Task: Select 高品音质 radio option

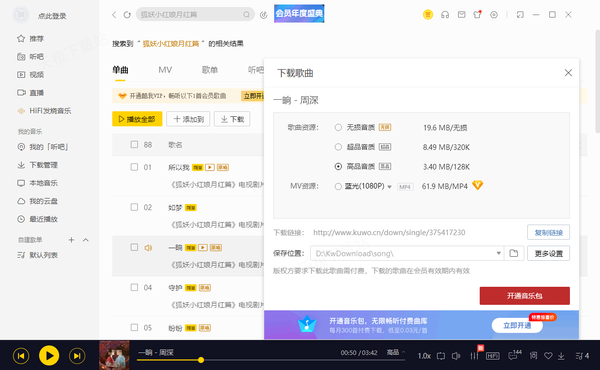Action: point(338,166)
